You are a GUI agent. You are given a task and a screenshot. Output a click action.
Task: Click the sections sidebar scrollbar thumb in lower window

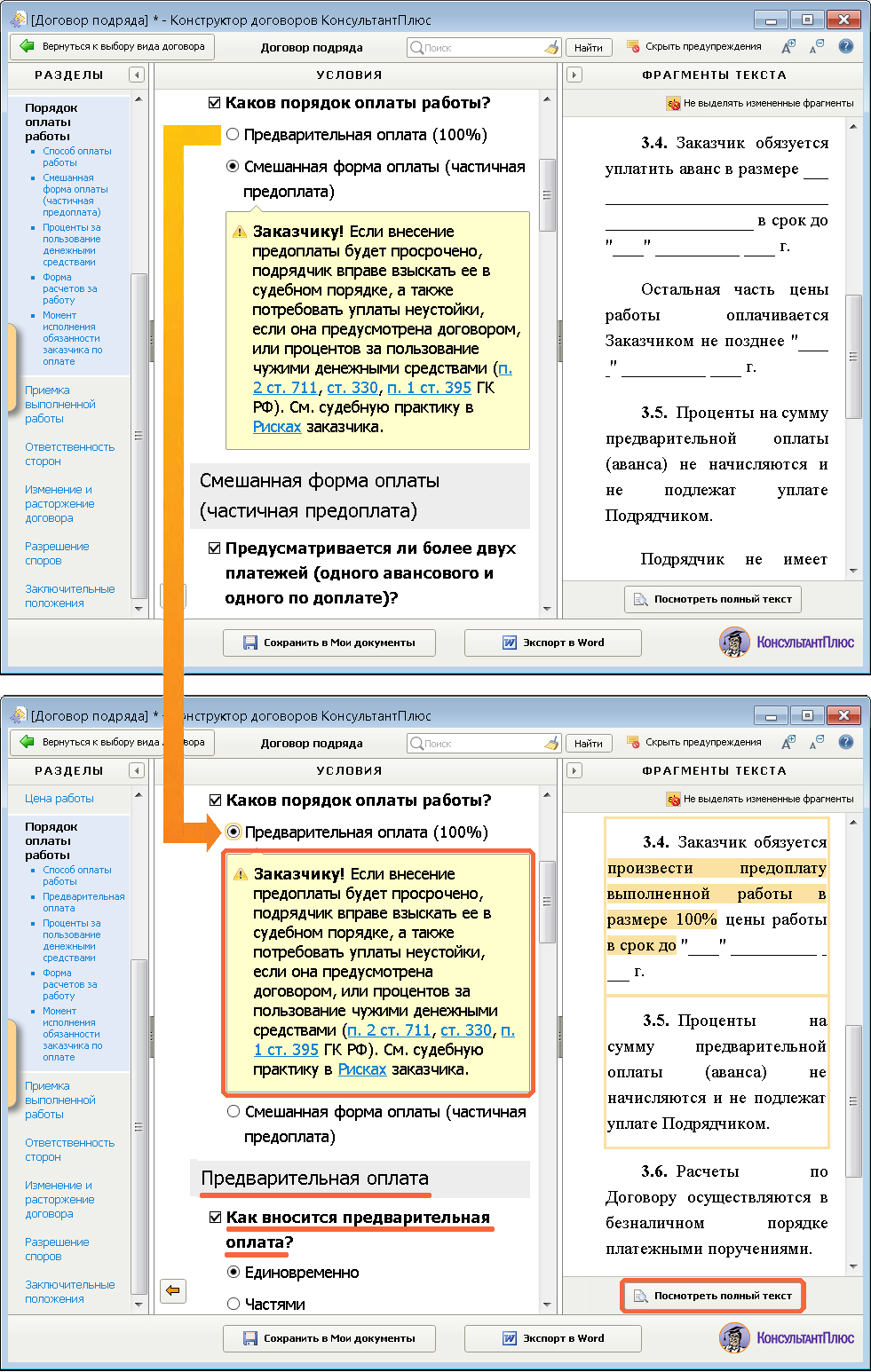click(x=138, y=1127)
